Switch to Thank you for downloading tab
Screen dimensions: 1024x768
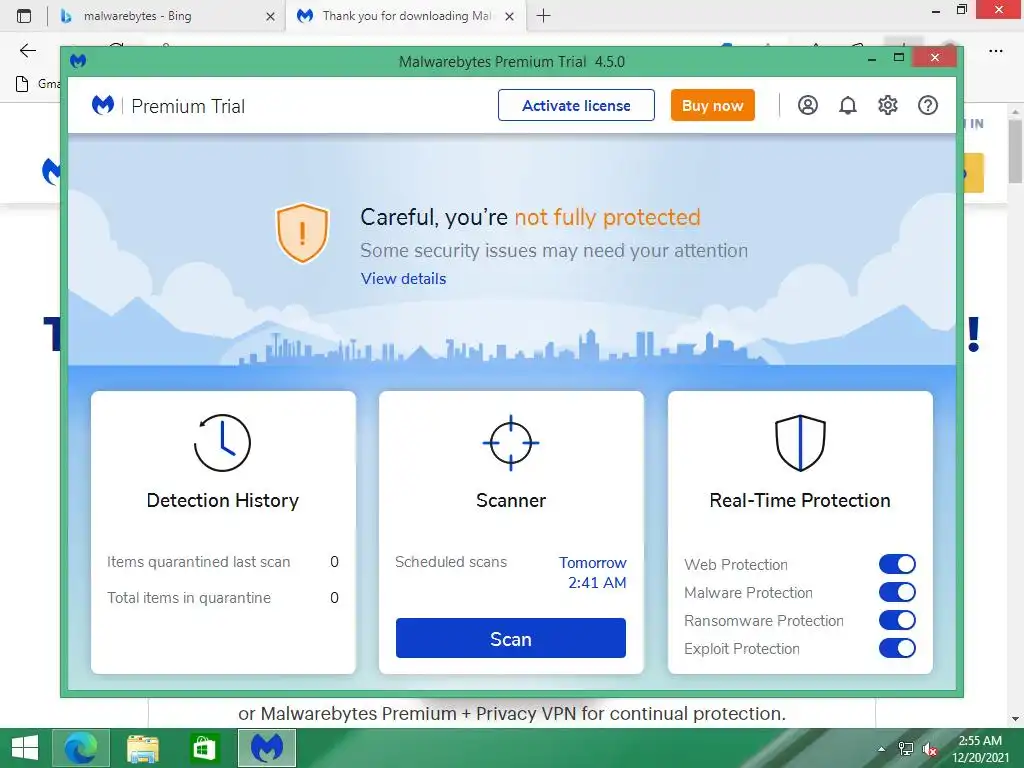point(405,16)
